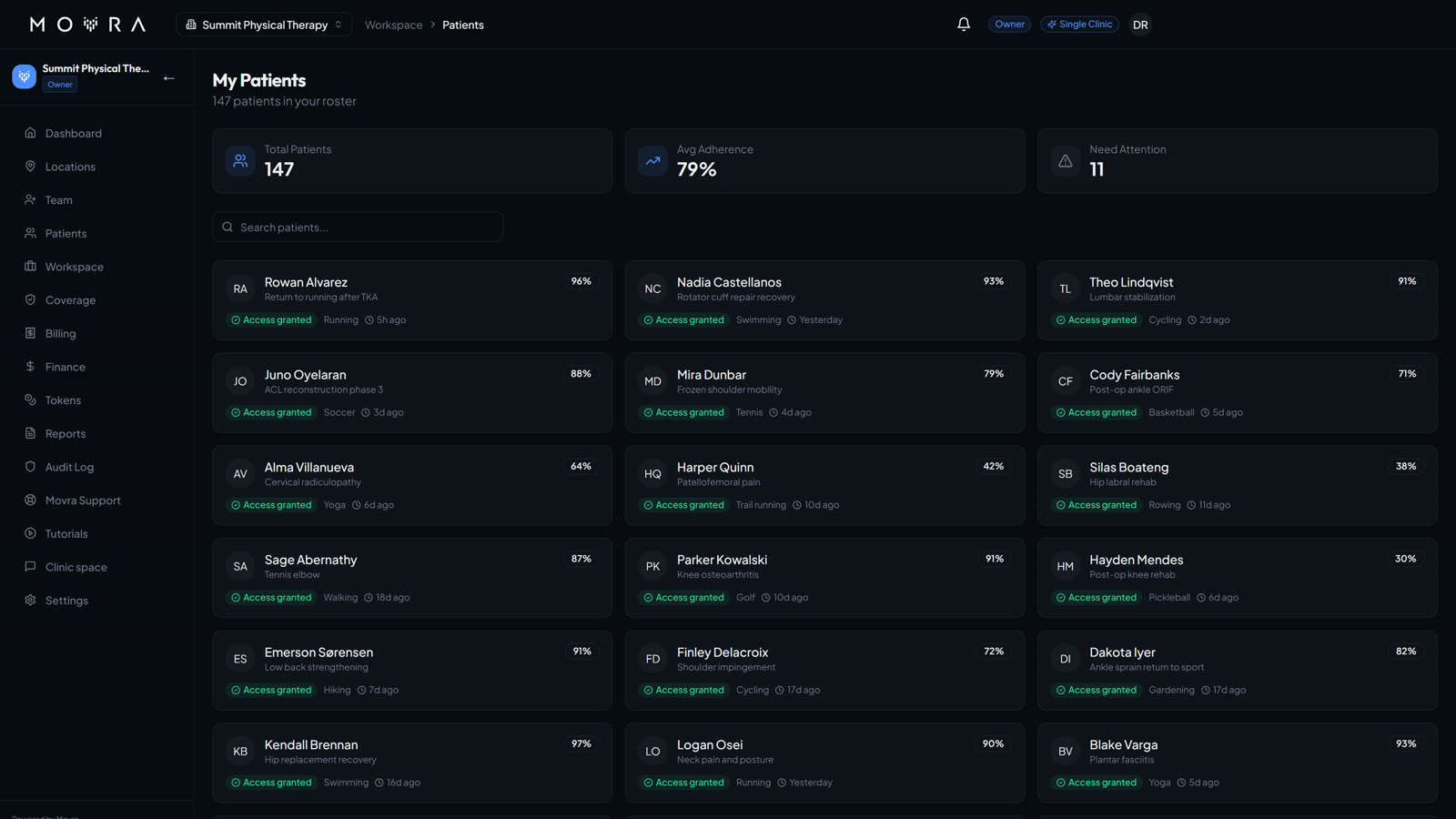The image size is (1456, 819).
Task: Click the HQ avatar for Harper Quinn
Action: tap(652, 473)
